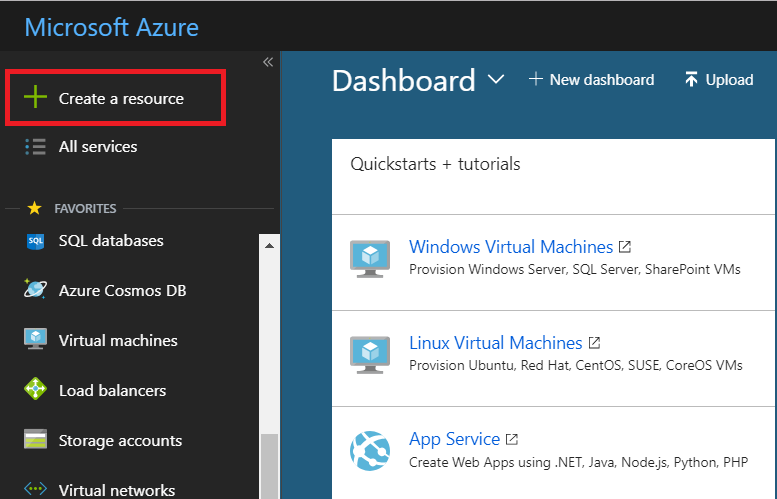Click external link icon beside Windows Virtual Machines
This screenshot has width=777, height=499.
(625, 246)
